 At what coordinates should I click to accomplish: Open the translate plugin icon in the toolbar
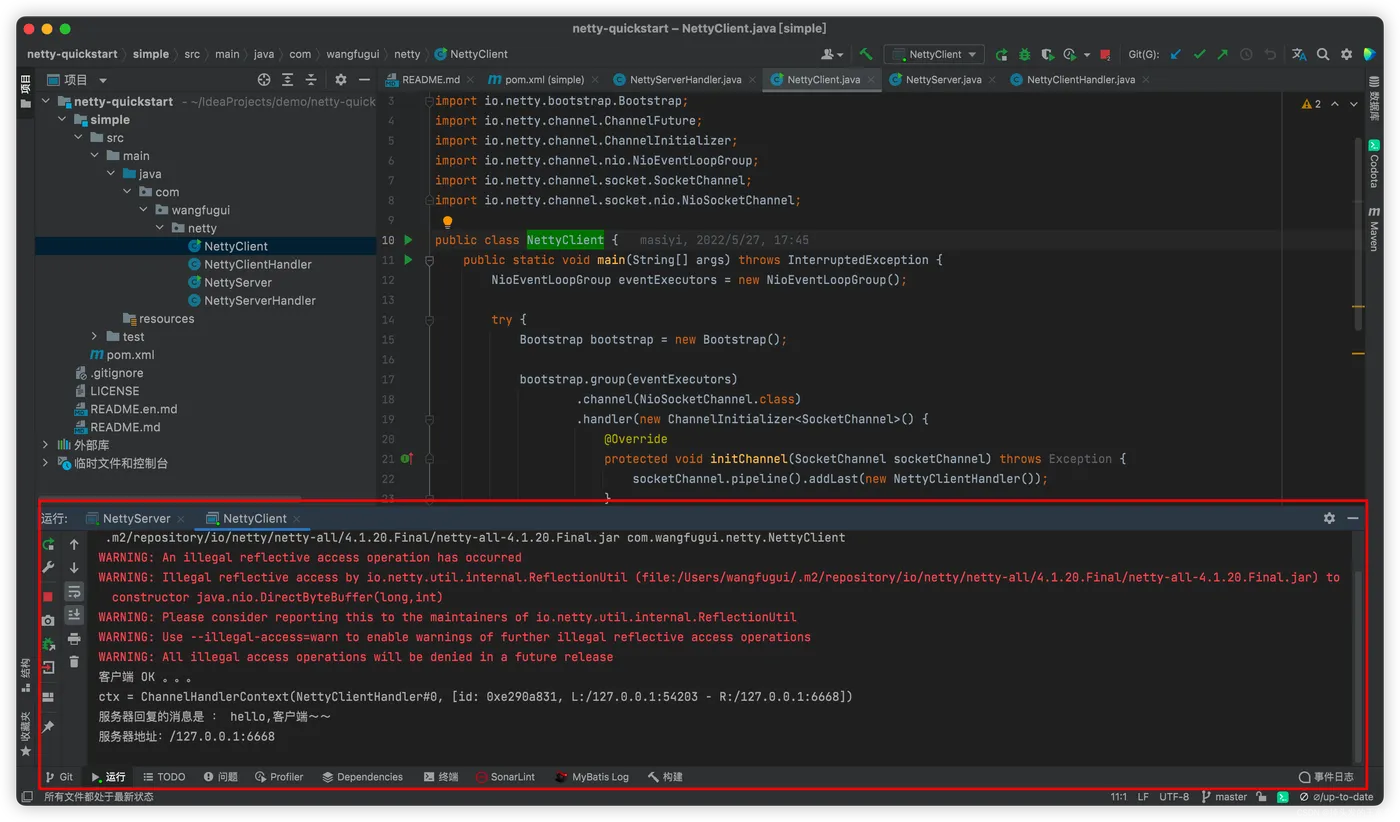tap(1299, 54)
